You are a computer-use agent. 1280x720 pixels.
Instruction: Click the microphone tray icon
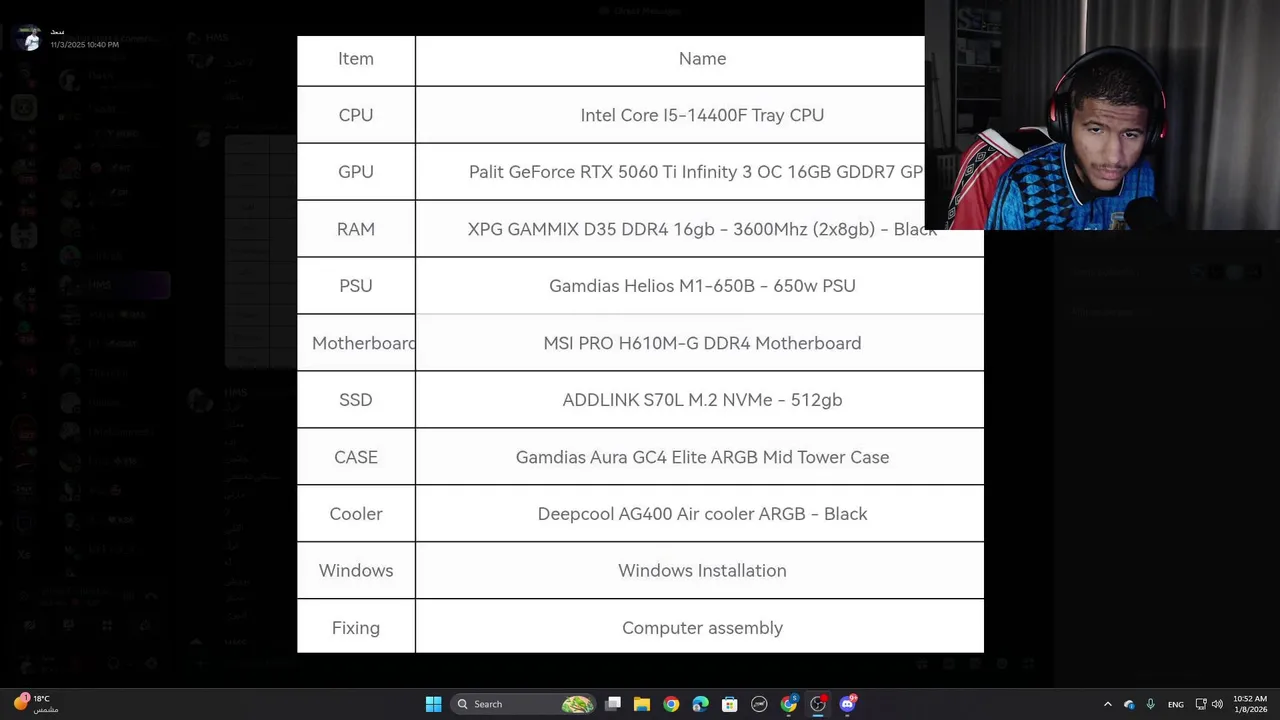(x=1151, y=704)
